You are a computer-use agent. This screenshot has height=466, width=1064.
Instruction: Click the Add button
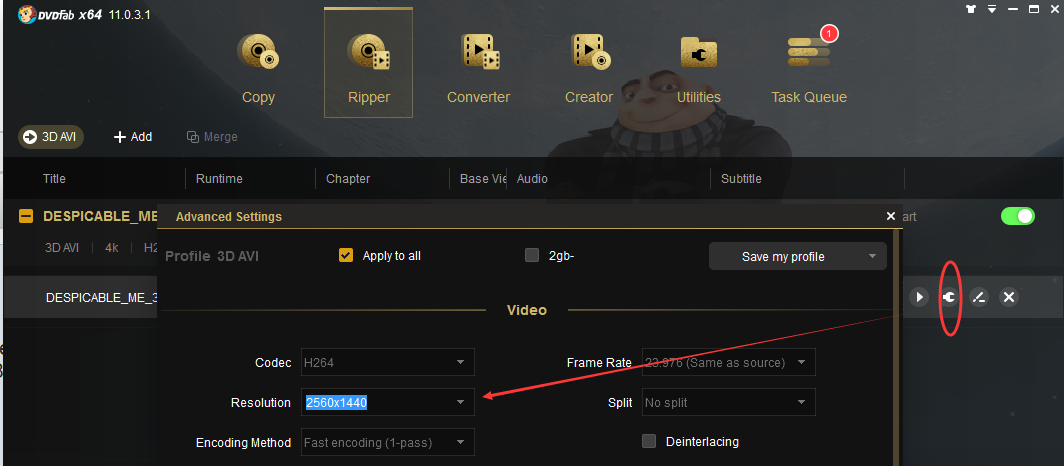coord(132,137)
